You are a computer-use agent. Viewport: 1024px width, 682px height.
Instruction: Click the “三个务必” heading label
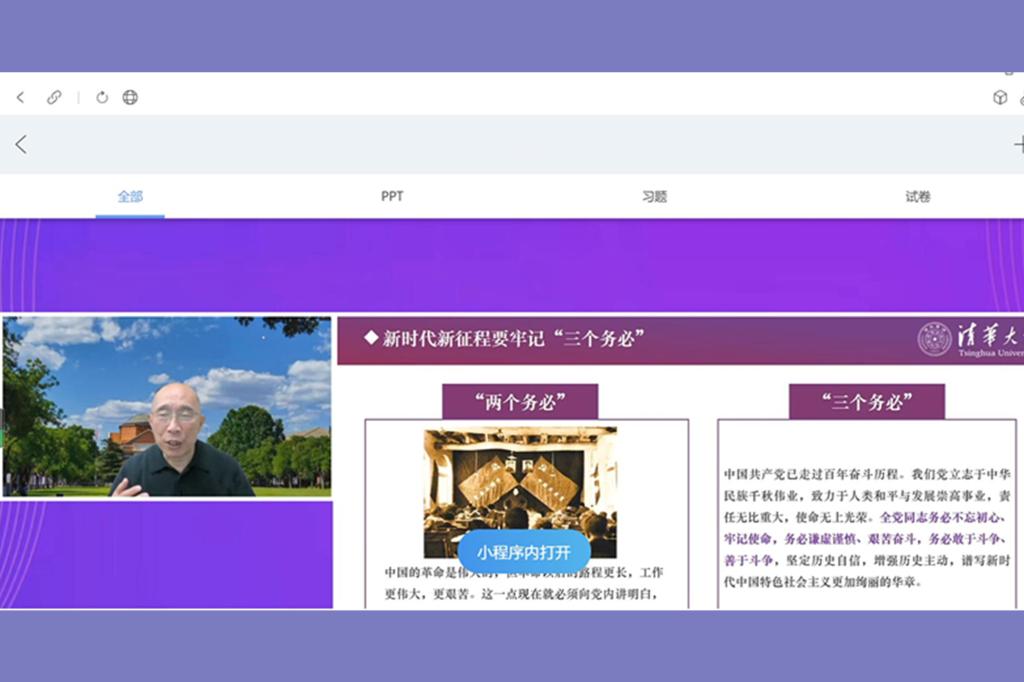point(866,402)
